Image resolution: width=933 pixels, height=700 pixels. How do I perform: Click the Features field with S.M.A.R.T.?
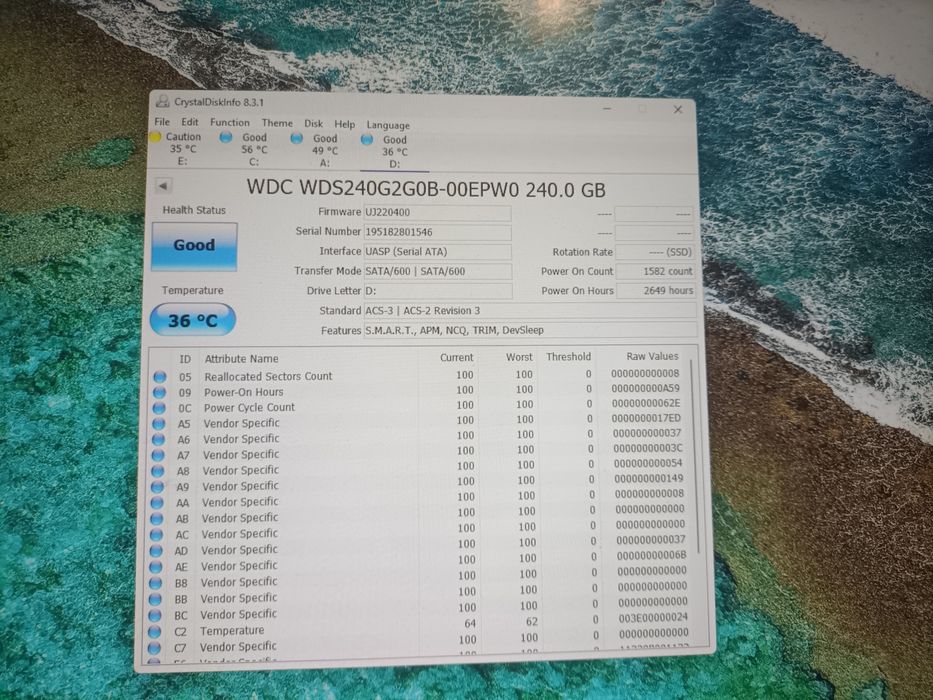pyautogui.click(x=530, y=330)
